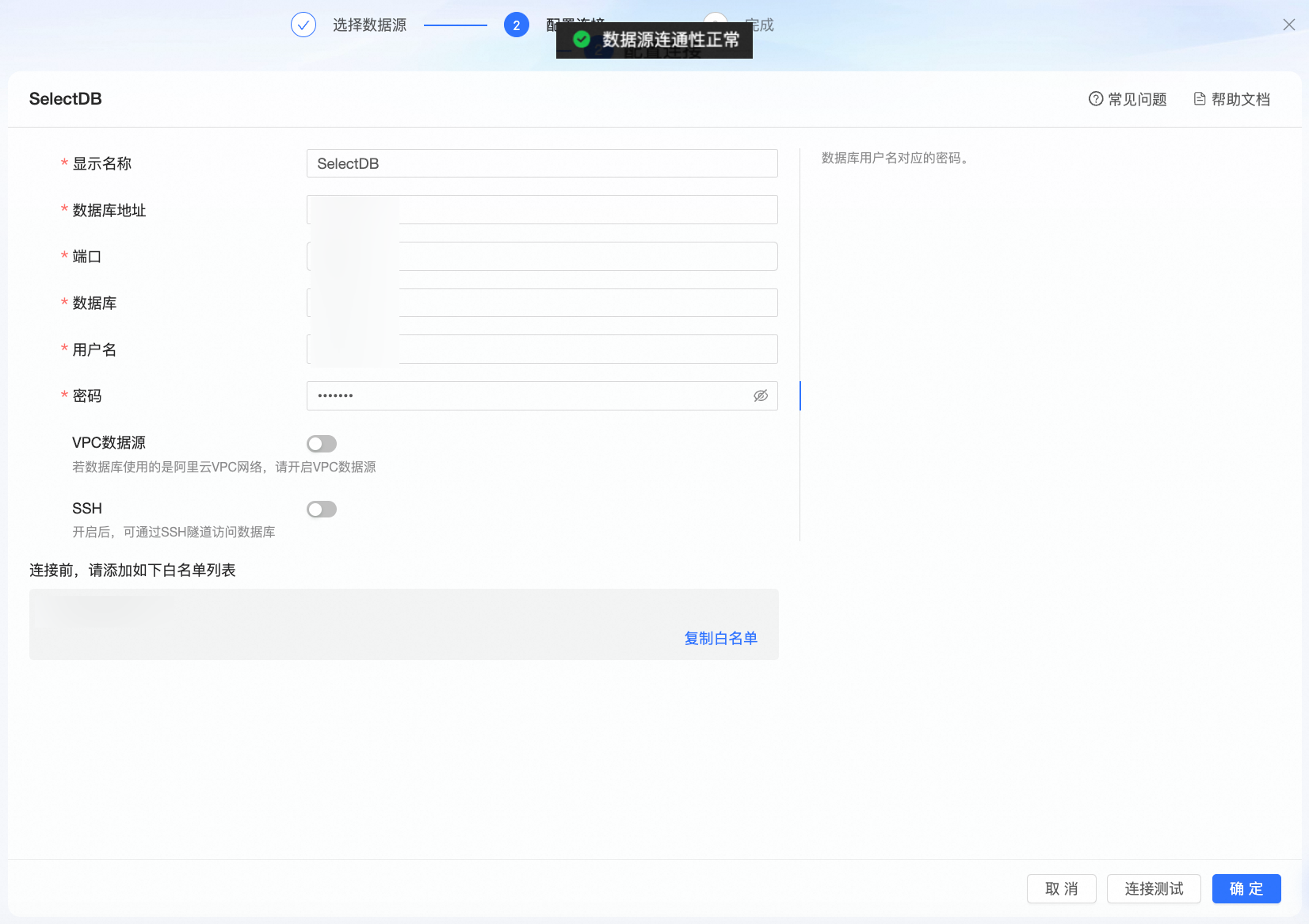Click the 若数据库使用的是阿里云VPC网络 hint text
This screenshot has width=1309, height=924.
pos(224,468)
